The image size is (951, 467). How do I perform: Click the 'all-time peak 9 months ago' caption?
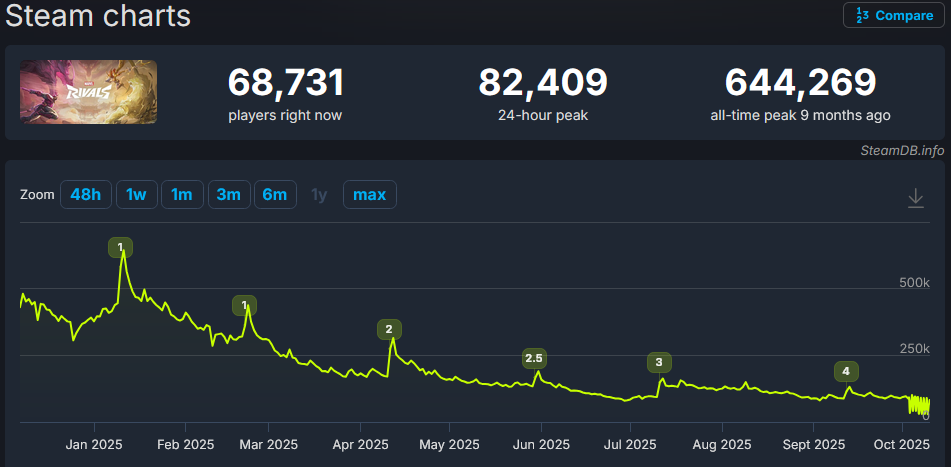[801, 115]
